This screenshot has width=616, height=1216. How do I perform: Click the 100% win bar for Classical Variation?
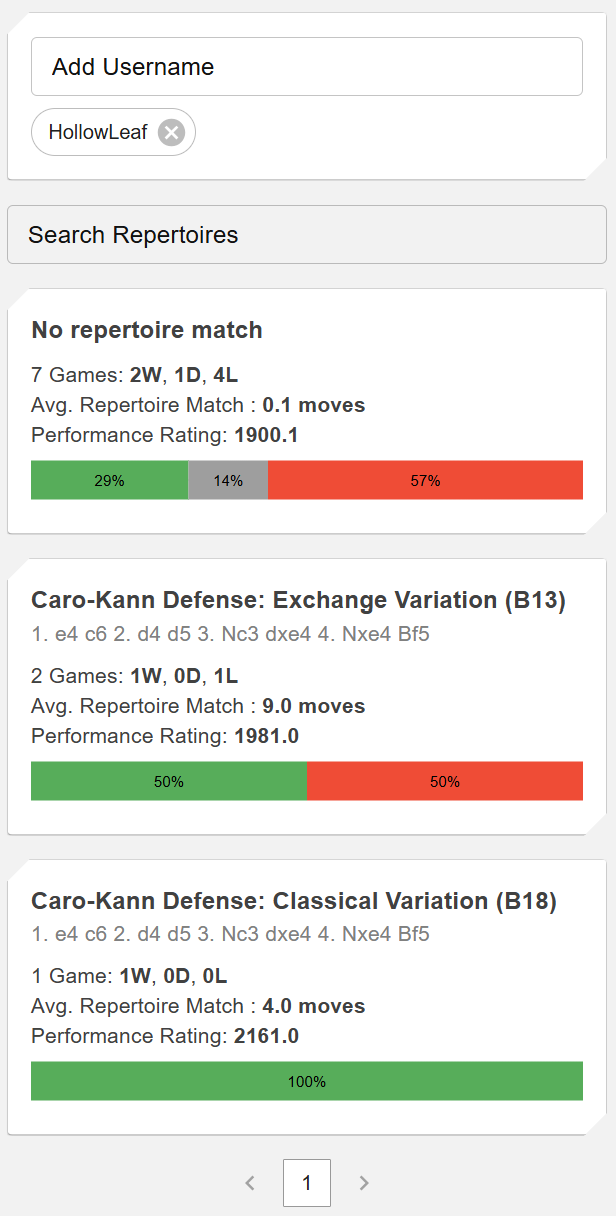click(x=307, y=1081)
